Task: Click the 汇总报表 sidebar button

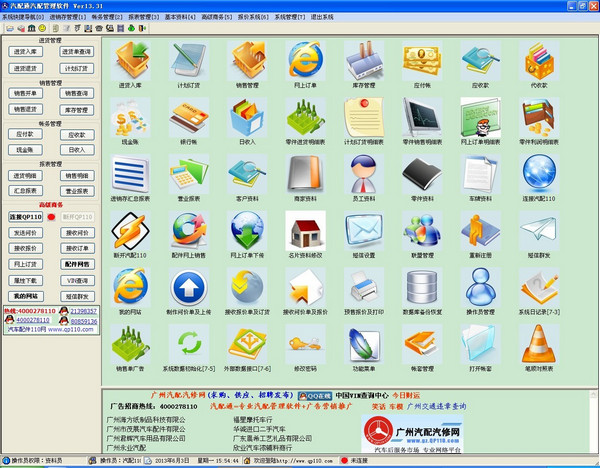Action: tap(26, 191)
